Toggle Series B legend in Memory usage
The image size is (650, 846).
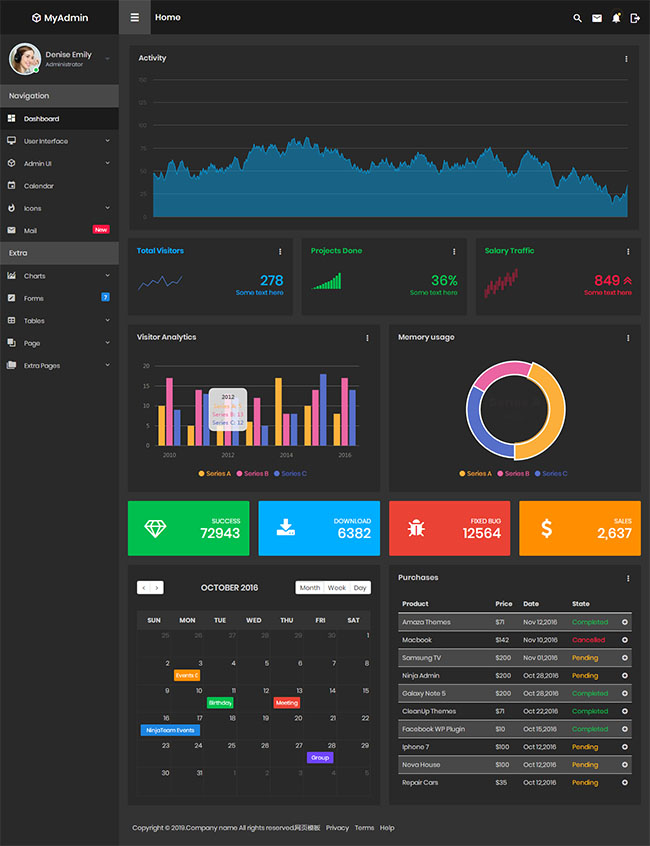click(513, 473)
